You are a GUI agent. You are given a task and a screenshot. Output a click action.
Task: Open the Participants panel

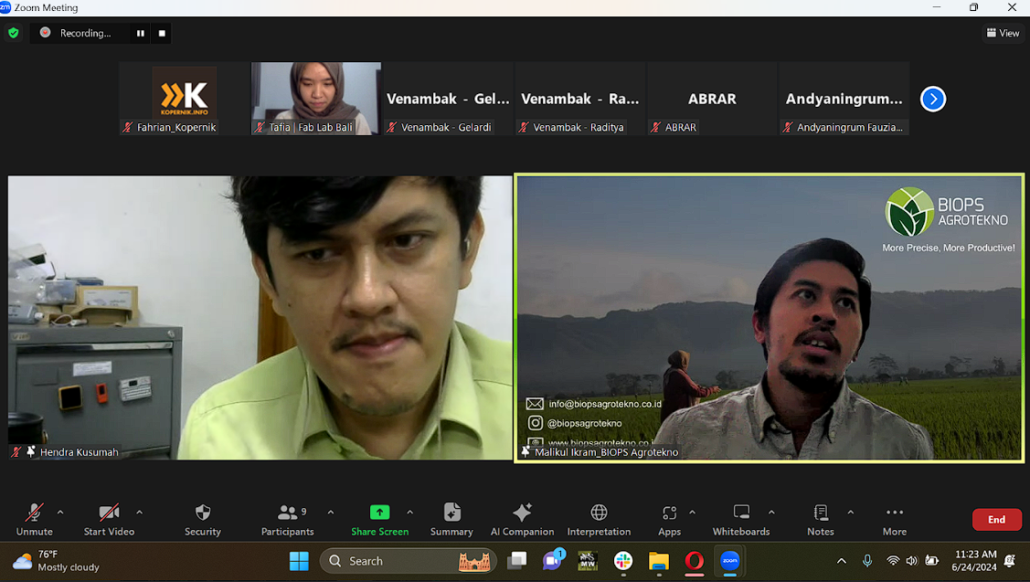[287, 518]
